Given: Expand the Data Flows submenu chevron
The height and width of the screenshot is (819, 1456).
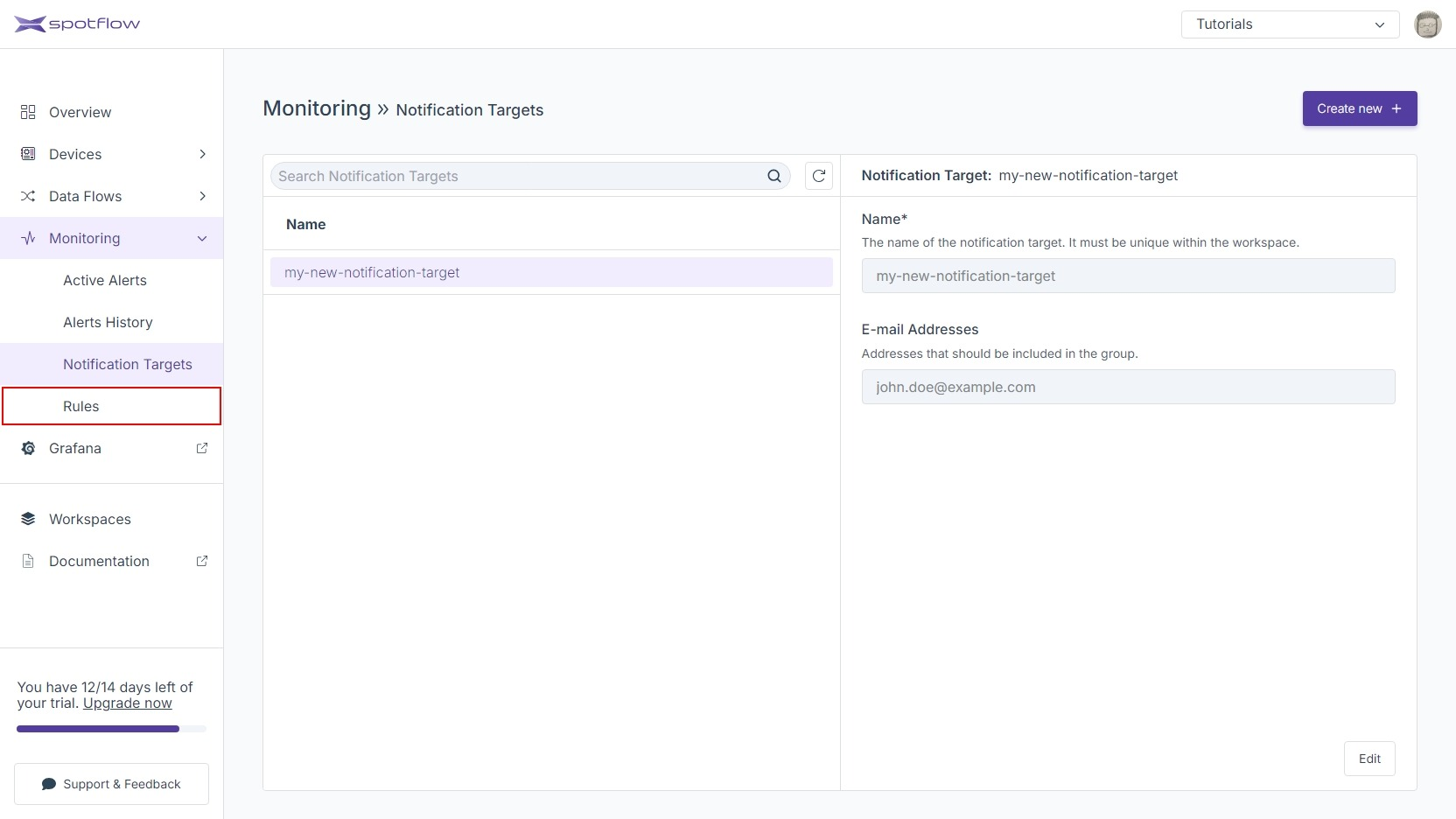Looking at the screenshot, I should tap(202, 196).
